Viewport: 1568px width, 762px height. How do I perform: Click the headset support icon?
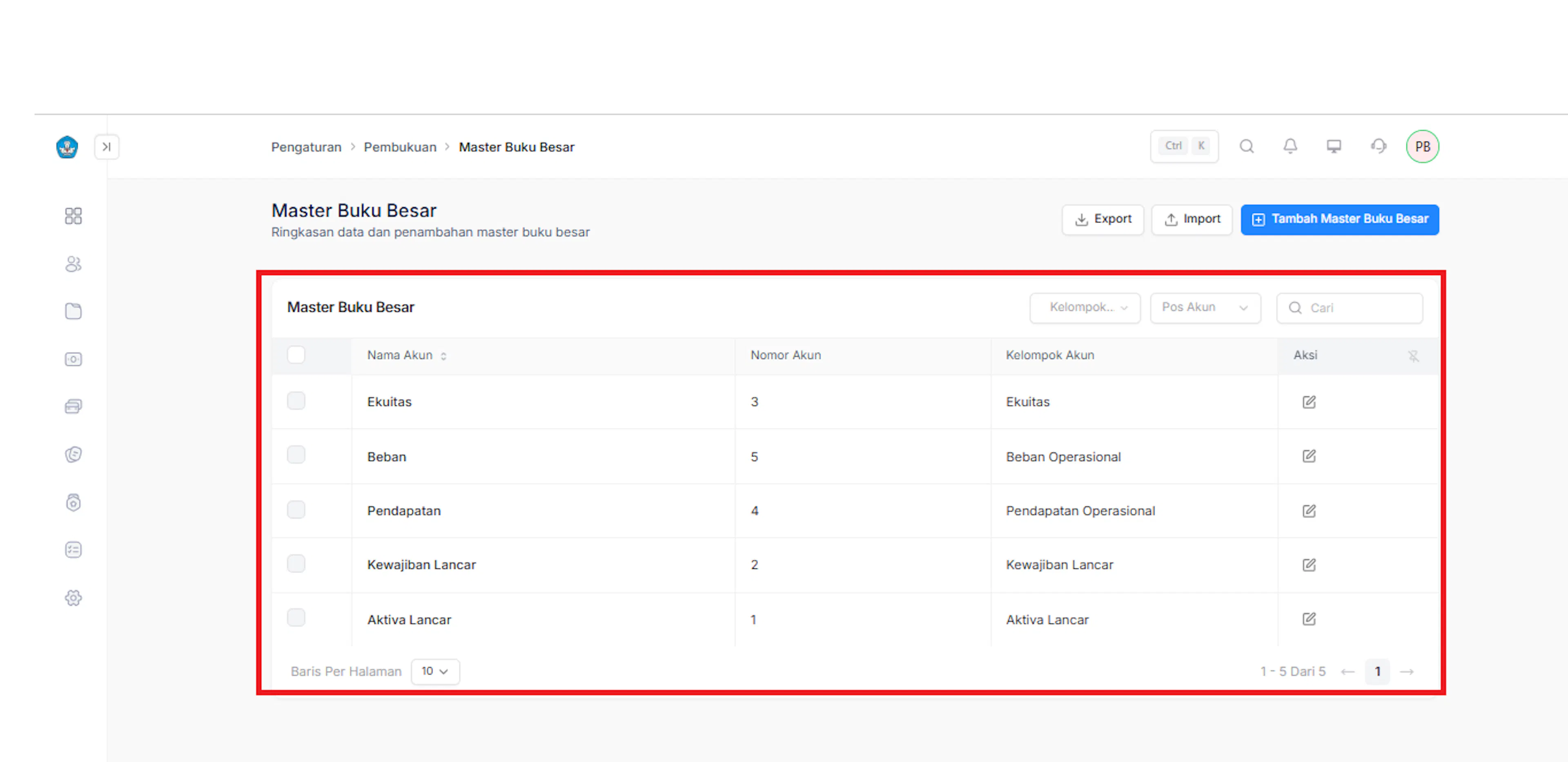point(1379,146)
